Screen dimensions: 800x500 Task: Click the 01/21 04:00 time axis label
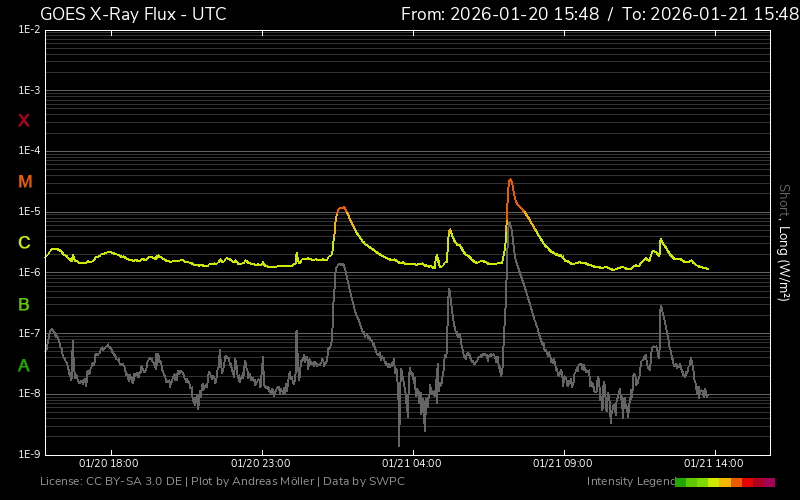click(x=412, y=463)
